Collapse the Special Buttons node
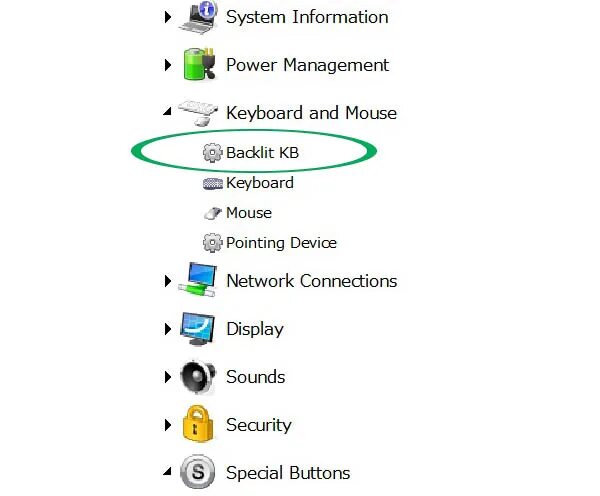Screen dimensions: 600x496 [x=167, y=473]
